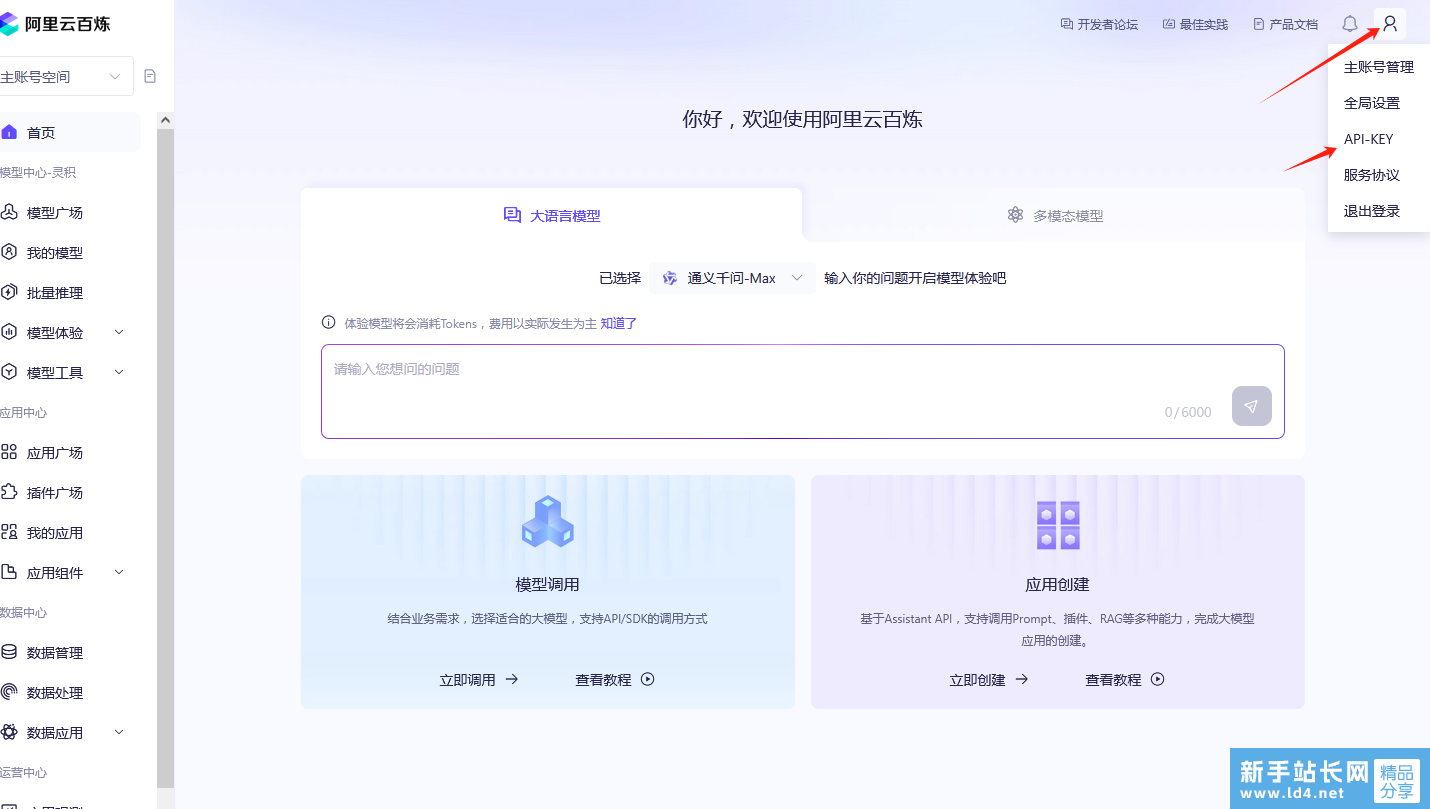Open the document icon beside 主账号空间
Image resolution: width=1430 pixels, height=809 pixels.
point(150,76)
